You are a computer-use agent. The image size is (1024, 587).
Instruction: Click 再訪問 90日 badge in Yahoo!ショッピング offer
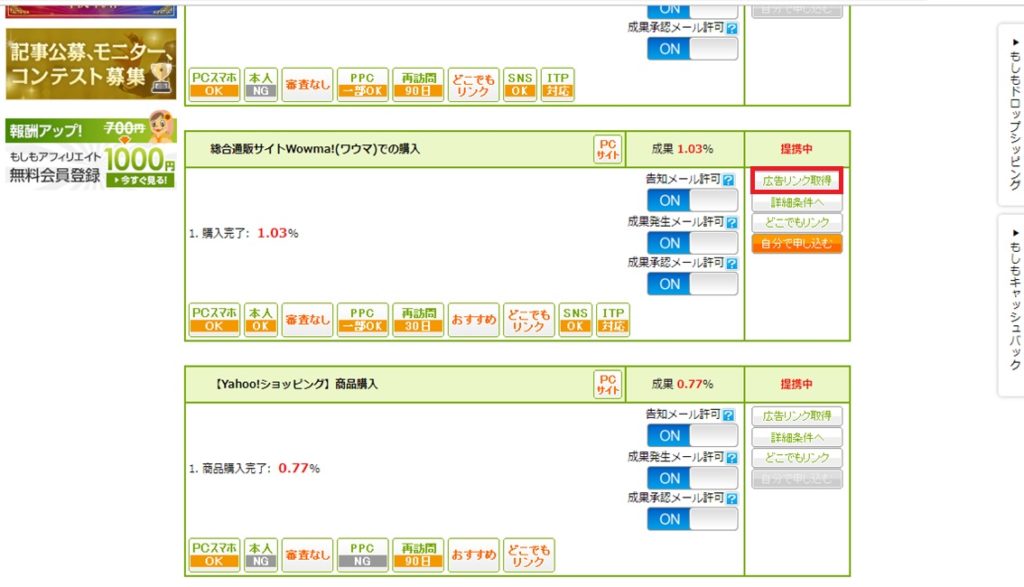click(x=418, y=554)
